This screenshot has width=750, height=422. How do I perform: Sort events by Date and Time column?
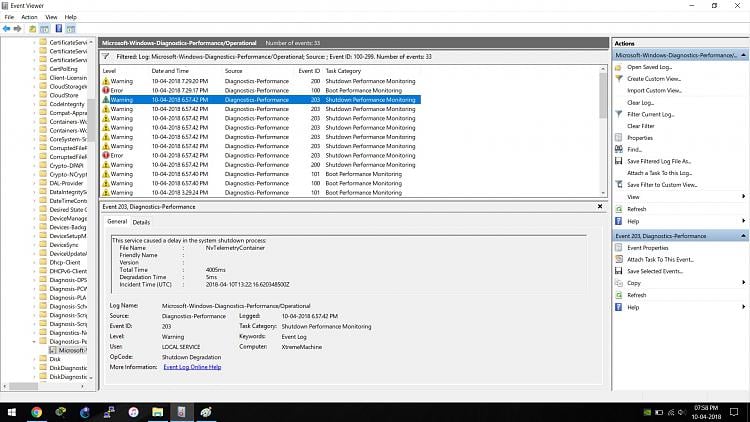[170, 71]
